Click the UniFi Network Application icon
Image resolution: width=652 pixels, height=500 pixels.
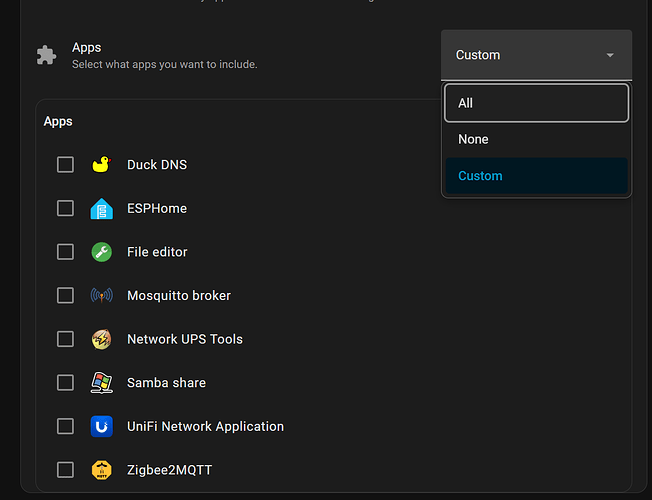point(101,426)
